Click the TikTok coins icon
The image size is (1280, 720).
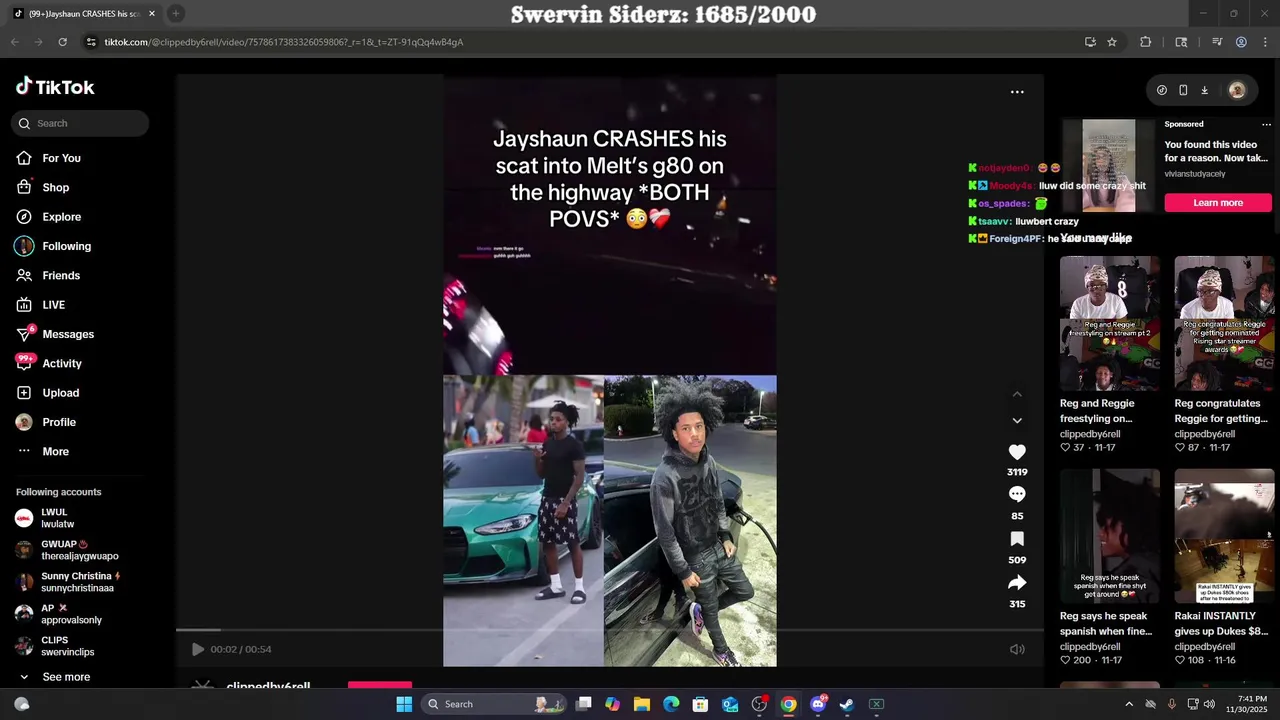tap(1161, 90)
